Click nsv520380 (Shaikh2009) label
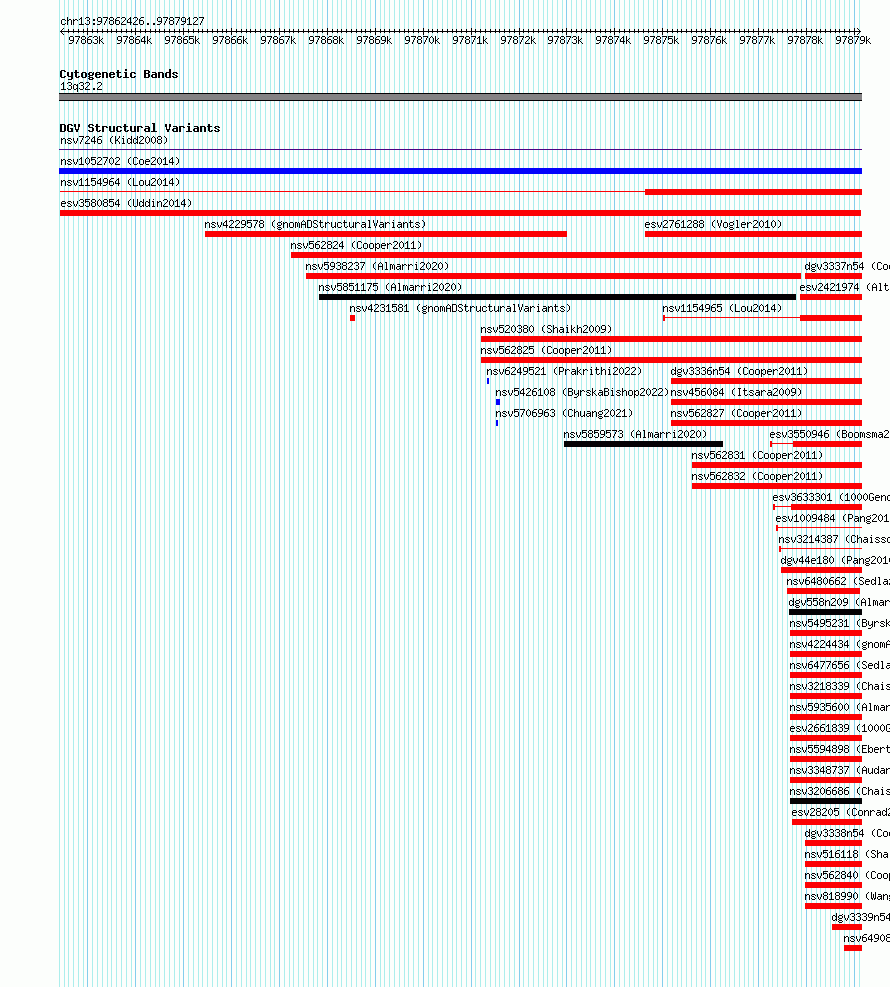The height and width of the screenshot is (987, 890). (x=546, y=329)
